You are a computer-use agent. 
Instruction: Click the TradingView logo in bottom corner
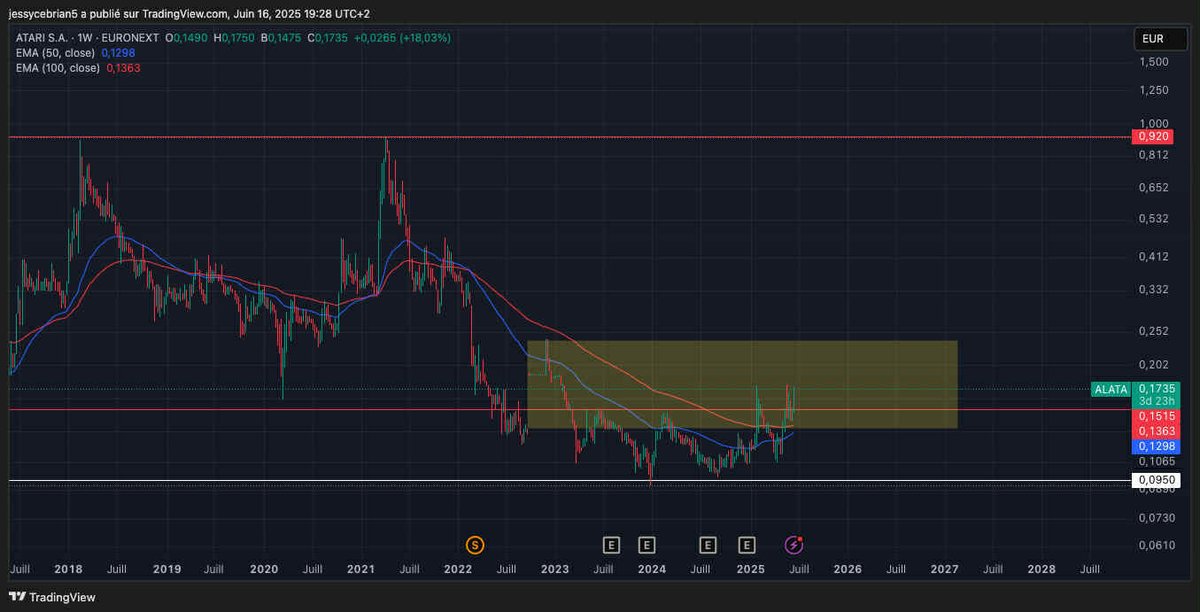pos(53,597)
